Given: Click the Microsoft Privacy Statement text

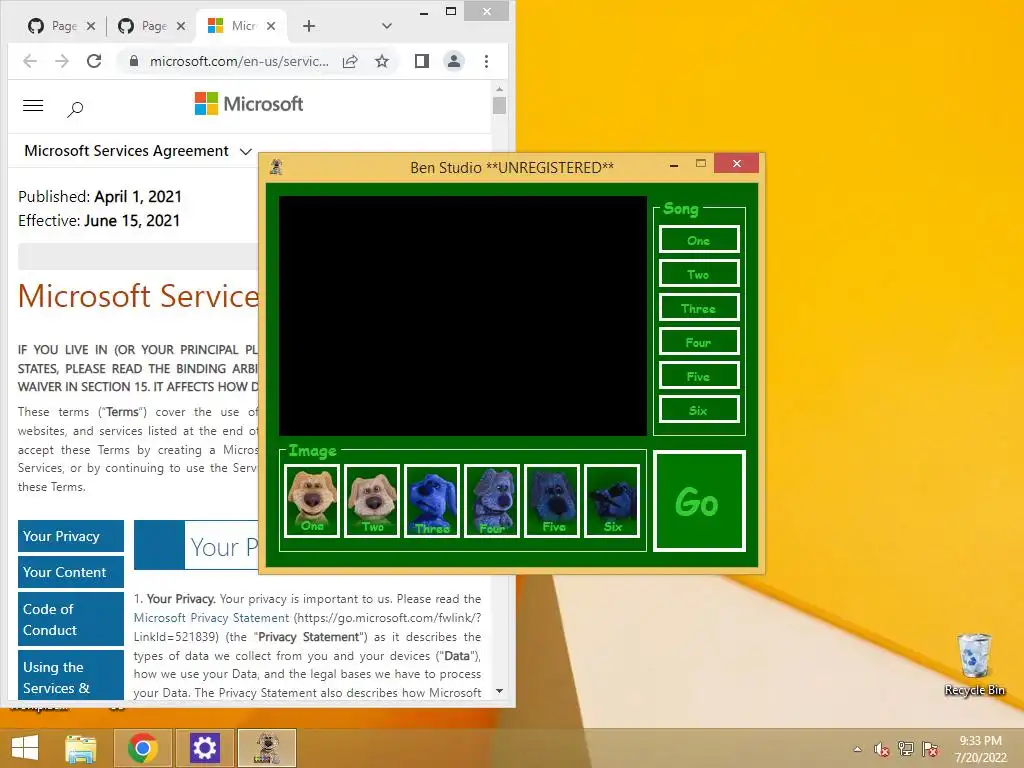Looking at the screenshot, I should (211, 618).
